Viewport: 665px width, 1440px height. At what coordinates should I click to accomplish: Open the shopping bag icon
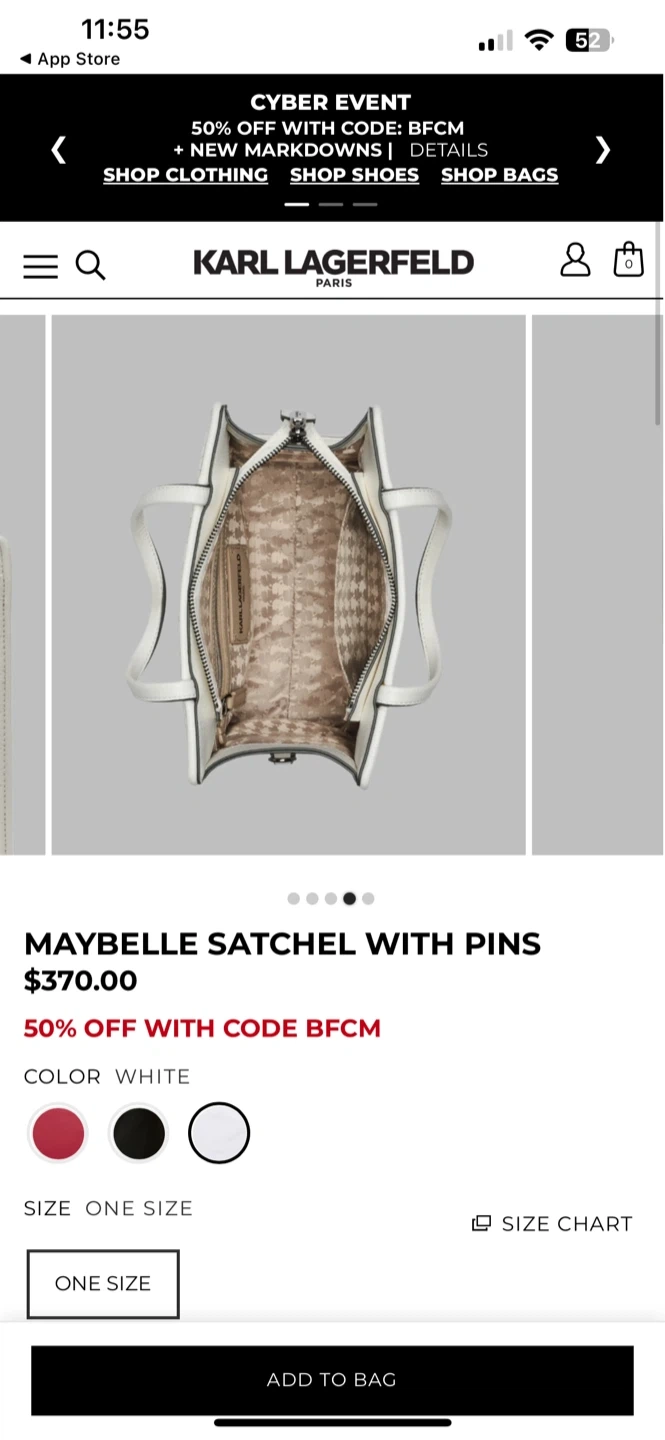[628, 259]
